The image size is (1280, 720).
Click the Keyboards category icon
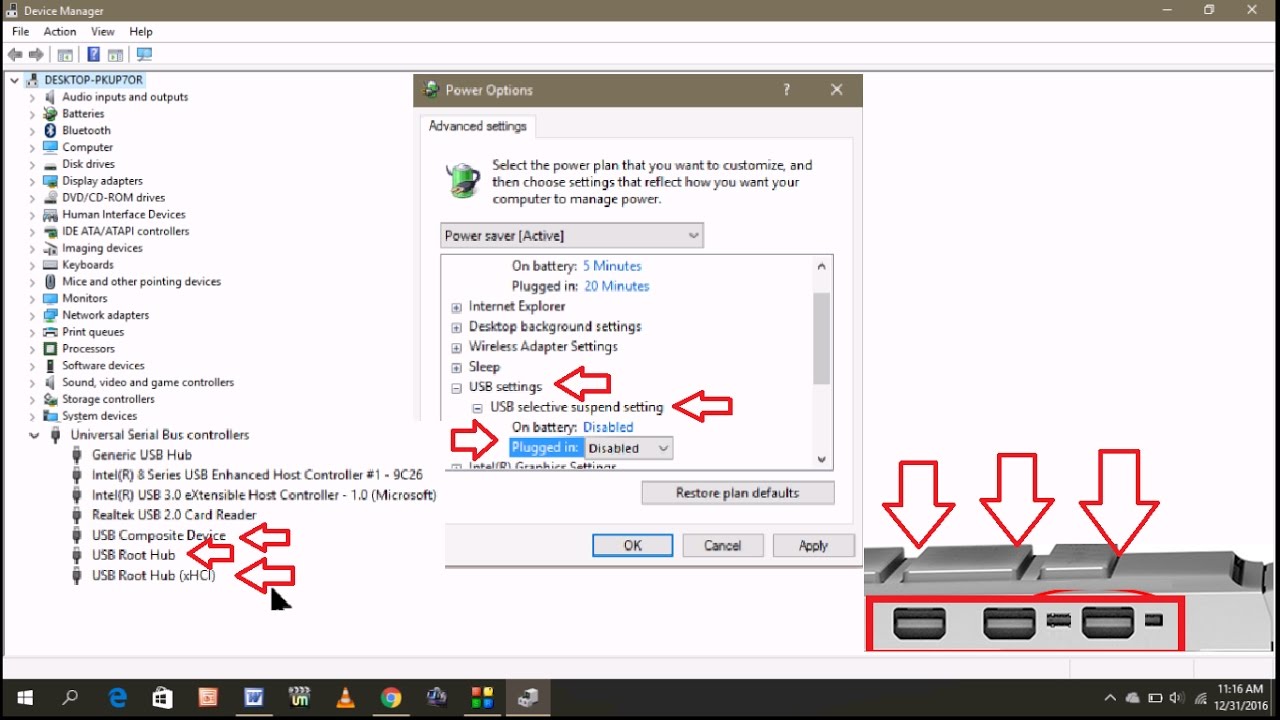[x=50, y=265]
